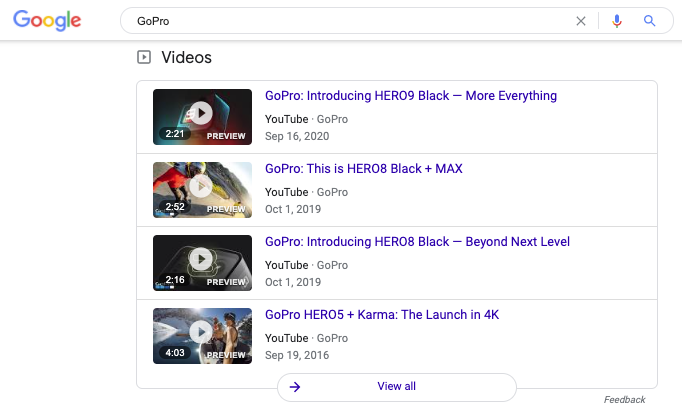682x419 pixels.
Task: Click the 4:03 duration badge on thumbnail
Action: (175, 353)
